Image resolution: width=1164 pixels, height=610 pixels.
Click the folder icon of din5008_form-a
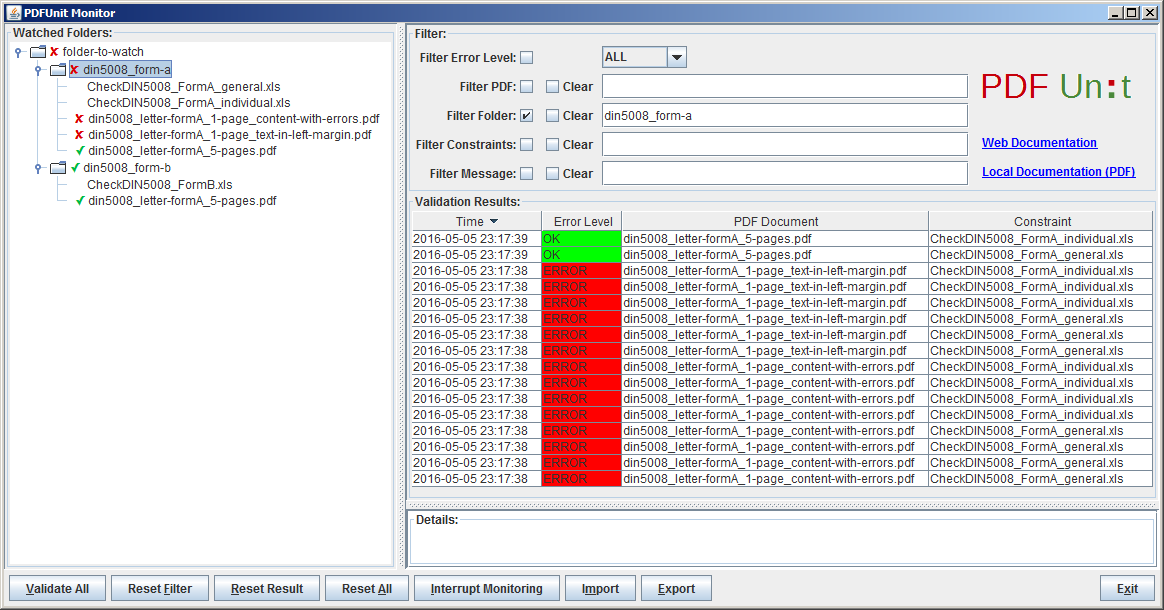click(x=58, y=70)
